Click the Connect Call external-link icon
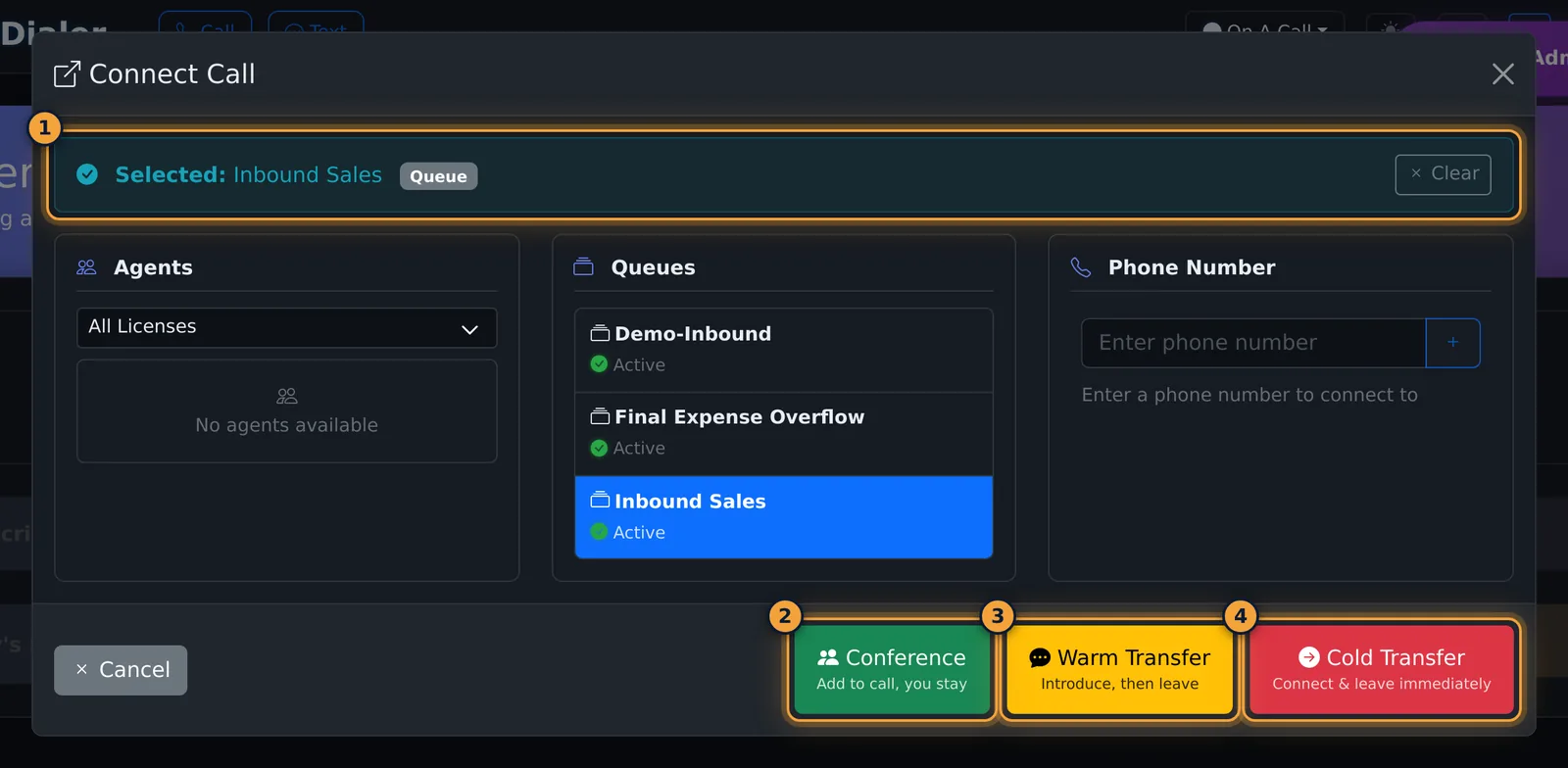Viewport: 1568px width, 768px height. pyautogui.click(x=67, y=73)
